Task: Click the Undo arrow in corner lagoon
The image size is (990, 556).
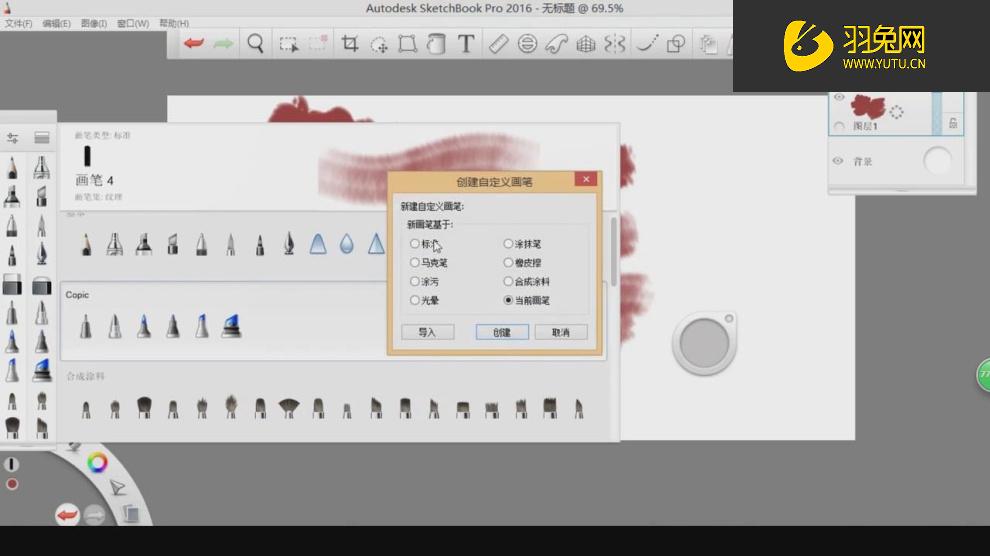Action: (66, 515)
